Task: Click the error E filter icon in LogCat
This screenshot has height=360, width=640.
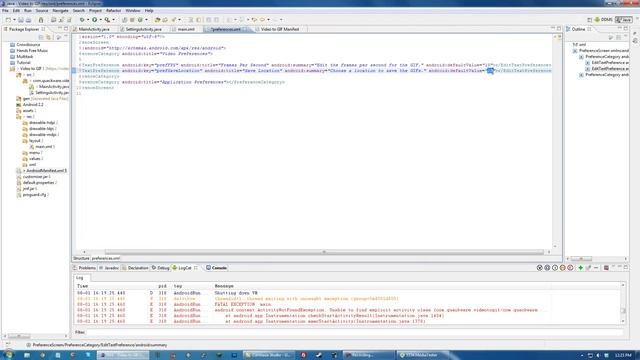Action: (x=571, y=268)
